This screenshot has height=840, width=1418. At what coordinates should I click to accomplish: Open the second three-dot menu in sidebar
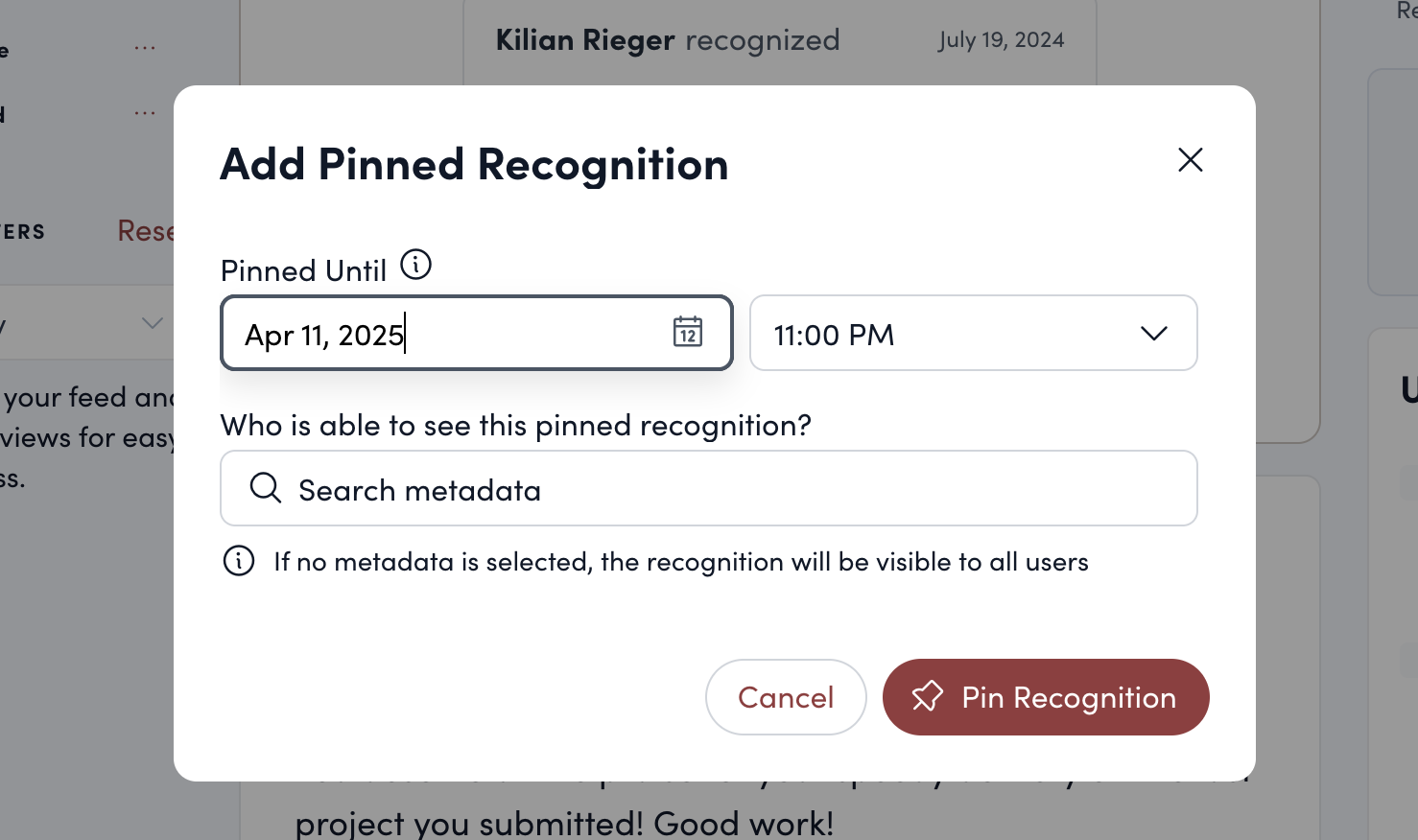[145, 113]
